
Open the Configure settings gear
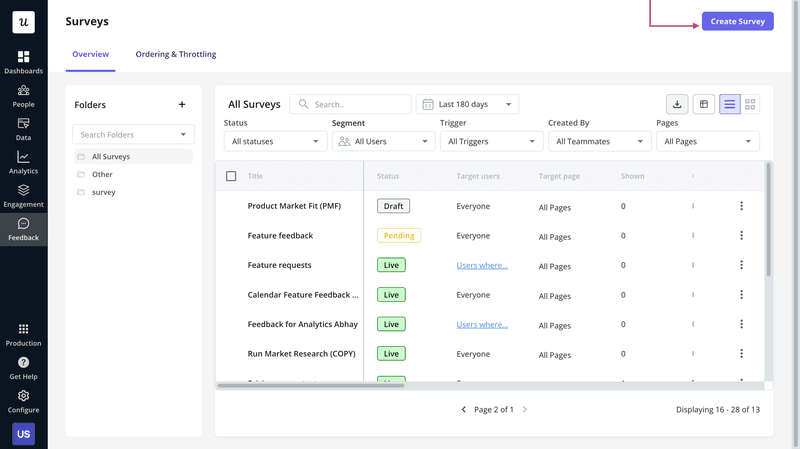[23, 400]
